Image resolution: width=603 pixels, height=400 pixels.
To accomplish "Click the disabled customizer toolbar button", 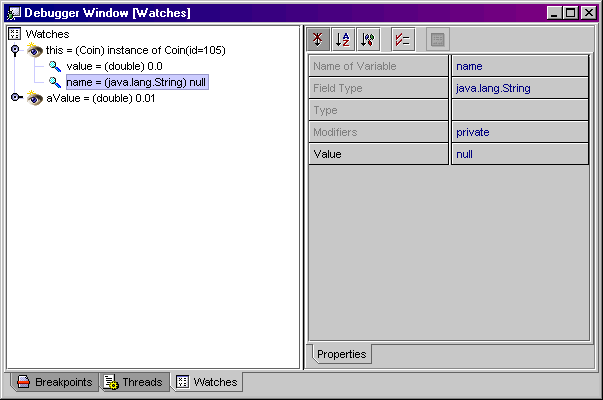I will [438, 39].
